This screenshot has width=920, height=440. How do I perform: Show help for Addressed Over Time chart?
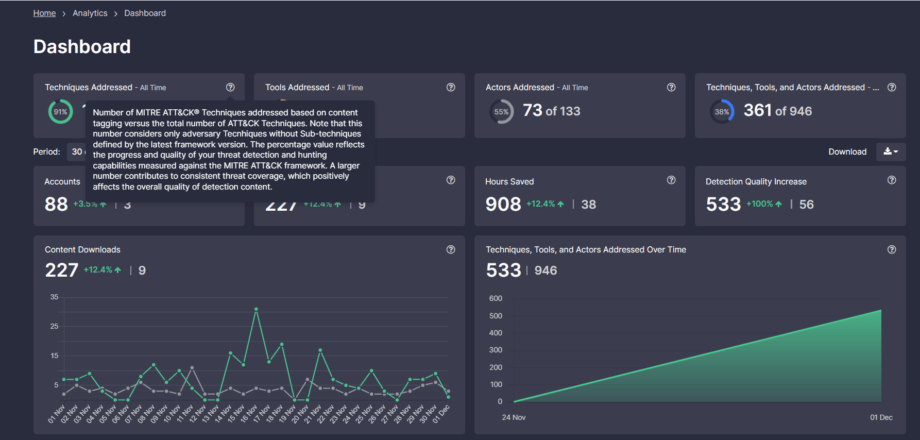pyautogui.click(x=891, y=249)
